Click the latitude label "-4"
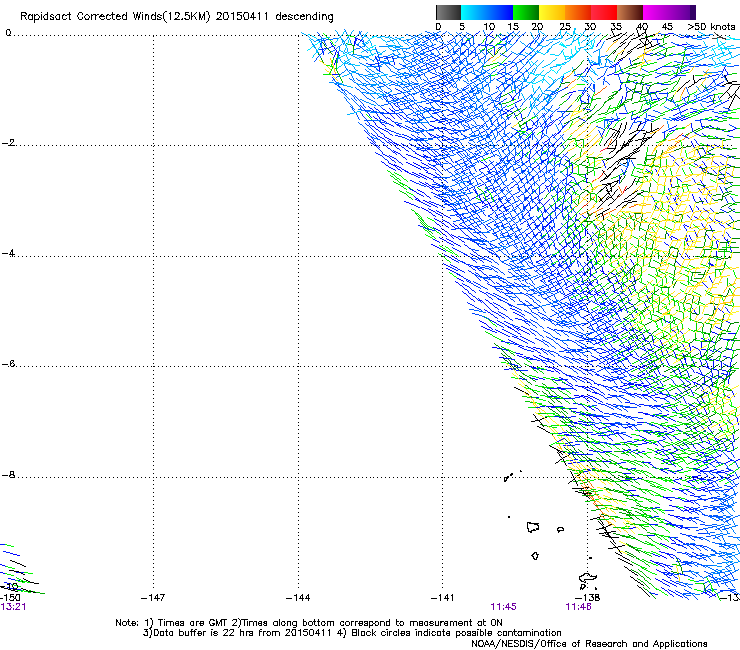This screenshot has height=650, width=740. (8, 253)
